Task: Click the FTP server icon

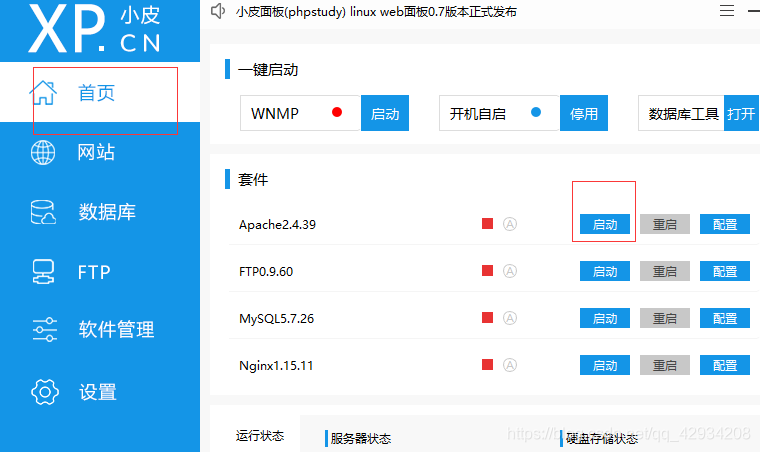Action: click(x=43, y=272)
